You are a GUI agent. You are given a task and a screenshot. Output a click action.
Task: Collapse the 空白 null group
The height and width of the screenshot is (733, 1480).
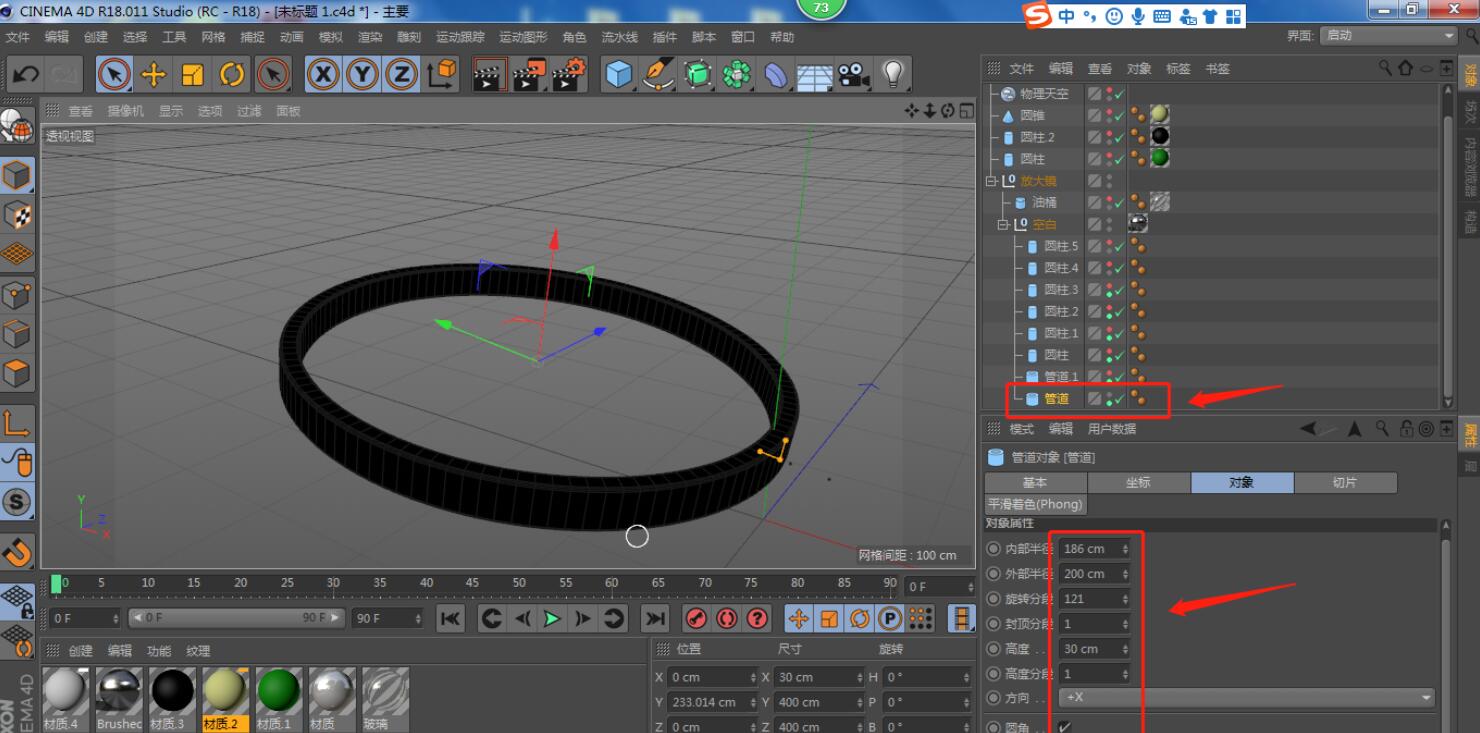pyautogui.click(x=1004, y=225)
